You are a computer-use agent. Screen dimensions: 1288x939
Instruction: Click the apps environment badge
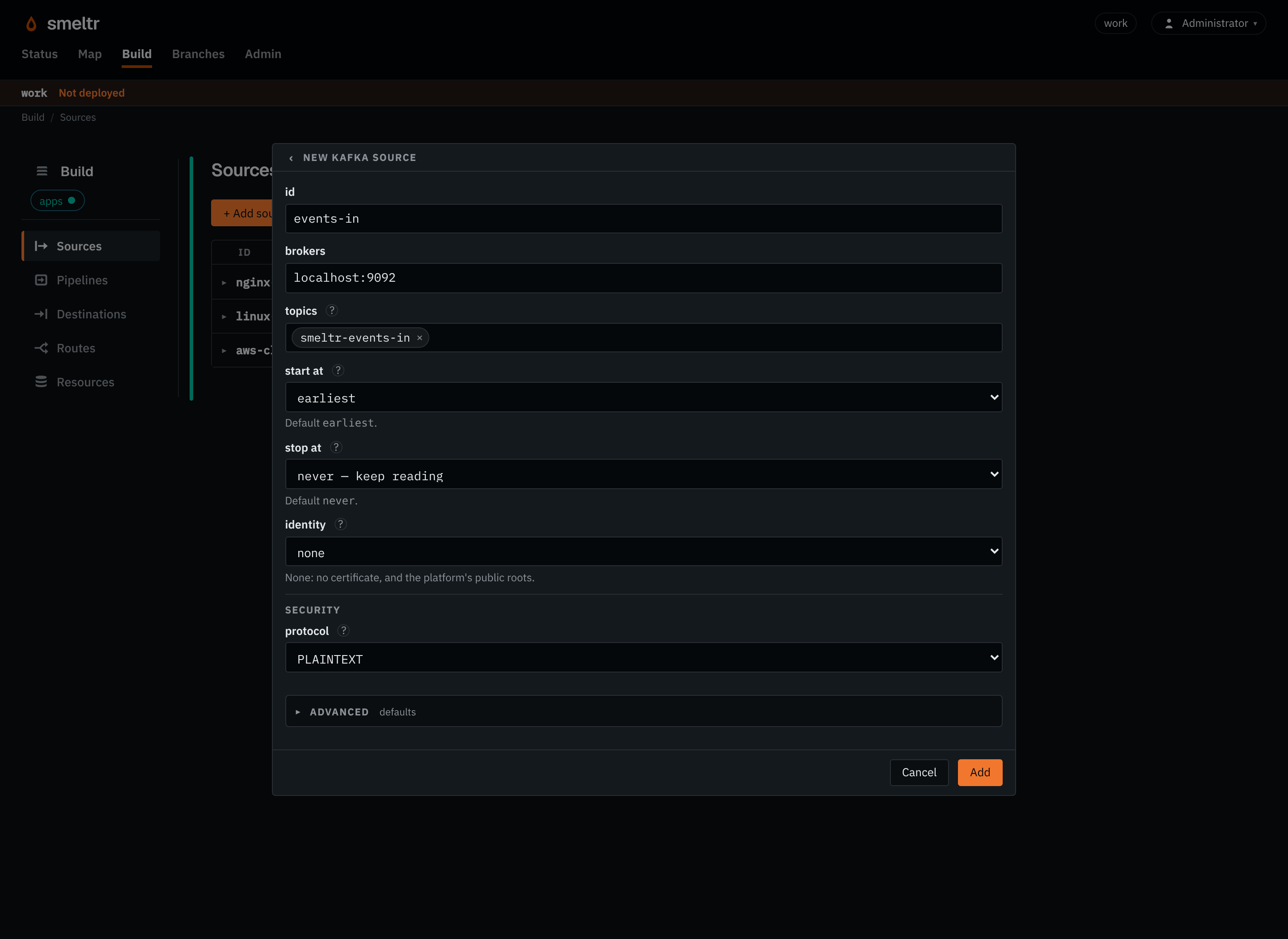coord(57,201)
